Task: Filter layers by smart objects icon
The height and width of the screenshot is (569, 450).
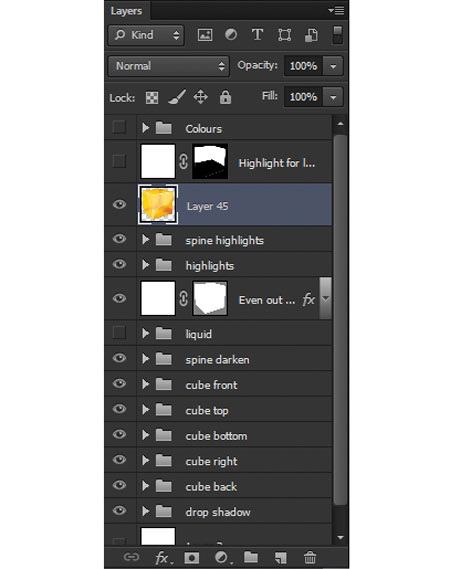Action: (311, 35)
